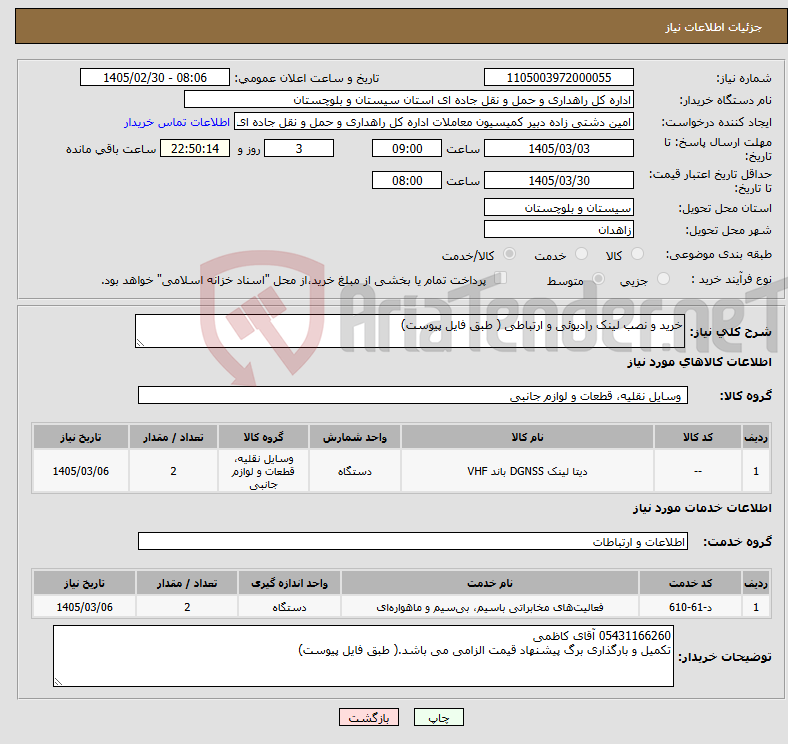Click the resize handle of buyer notes textarea

tap(58, 682)
